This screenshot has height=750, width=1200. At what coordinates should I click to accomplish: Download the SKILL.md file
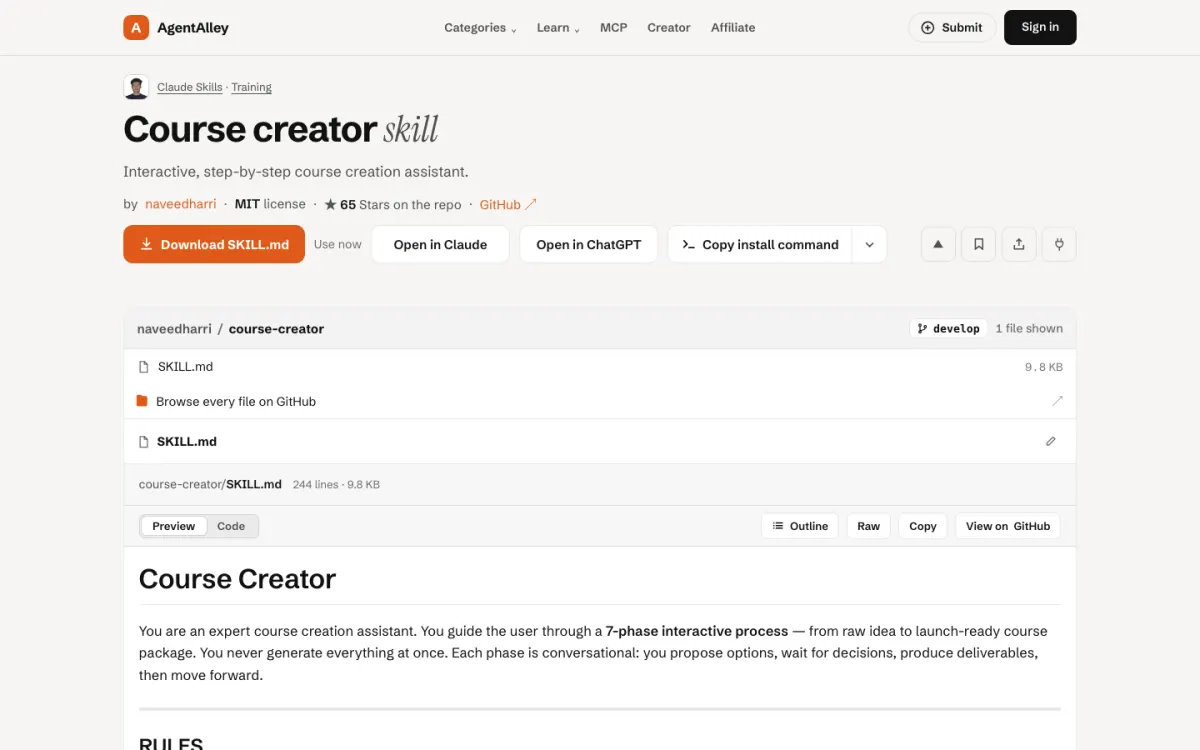[x=214, y=244]
